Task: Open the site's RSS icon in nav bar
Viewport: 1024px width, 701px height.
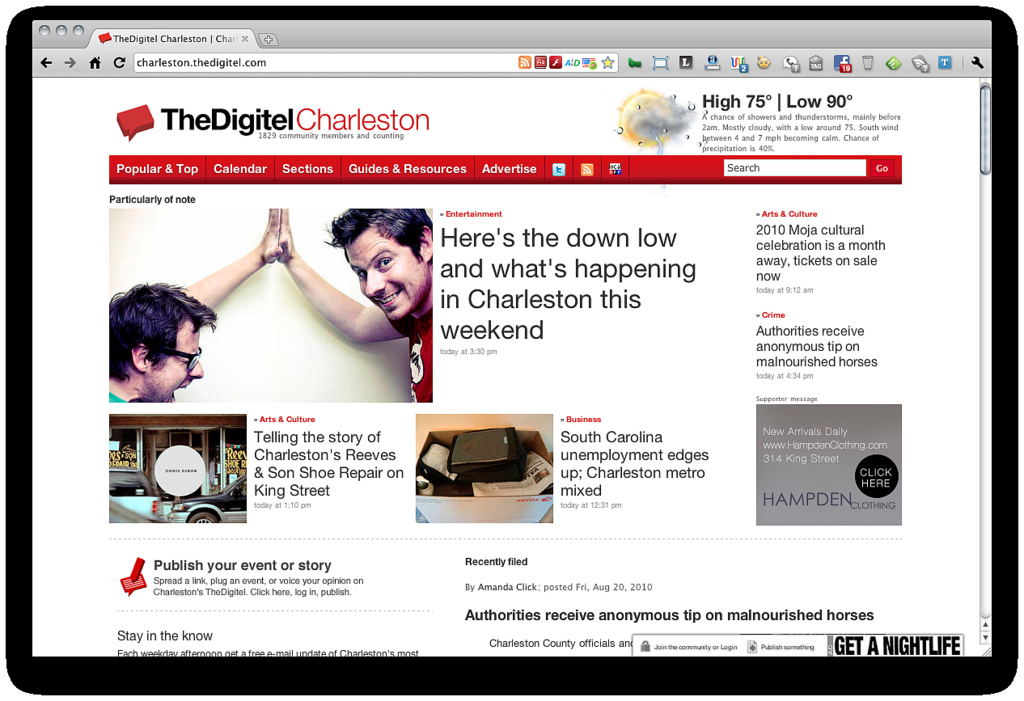Action: [x=587, y=170]
